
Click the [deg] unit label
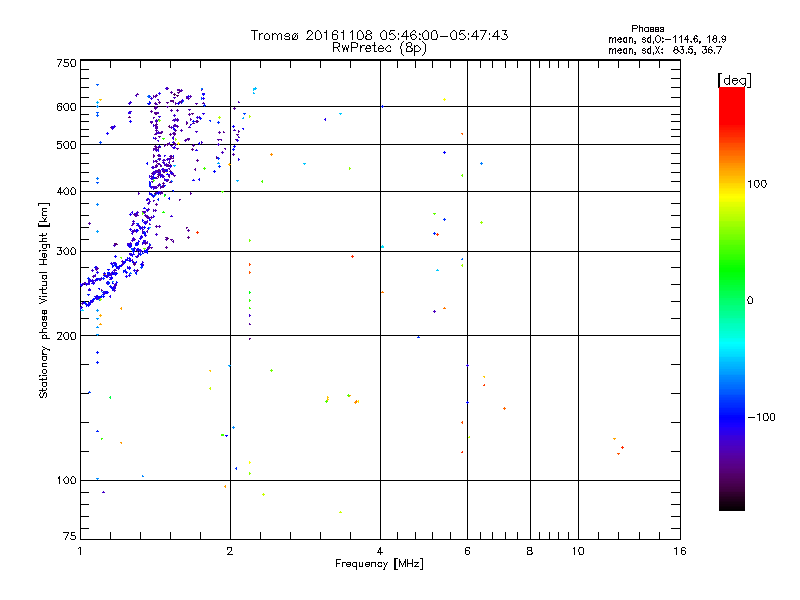[734, 80]
